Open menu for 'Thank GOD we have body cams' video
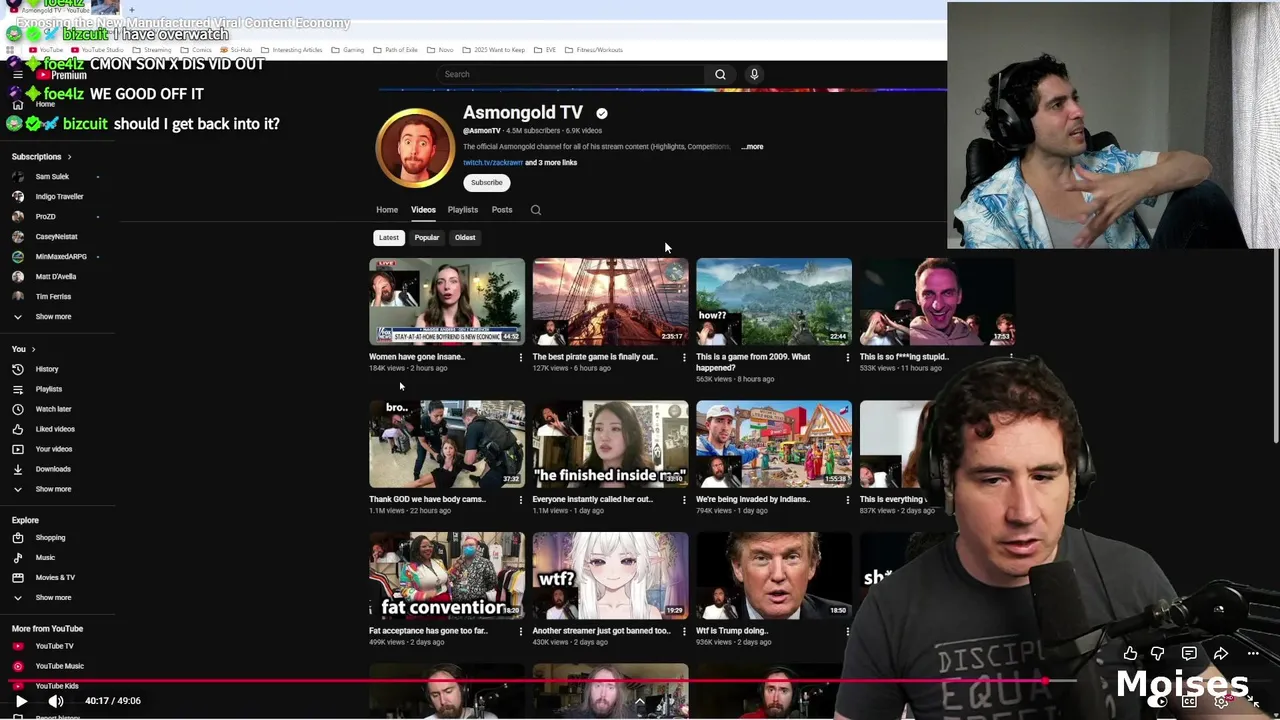1280x720 pixels. click(520, 500)
